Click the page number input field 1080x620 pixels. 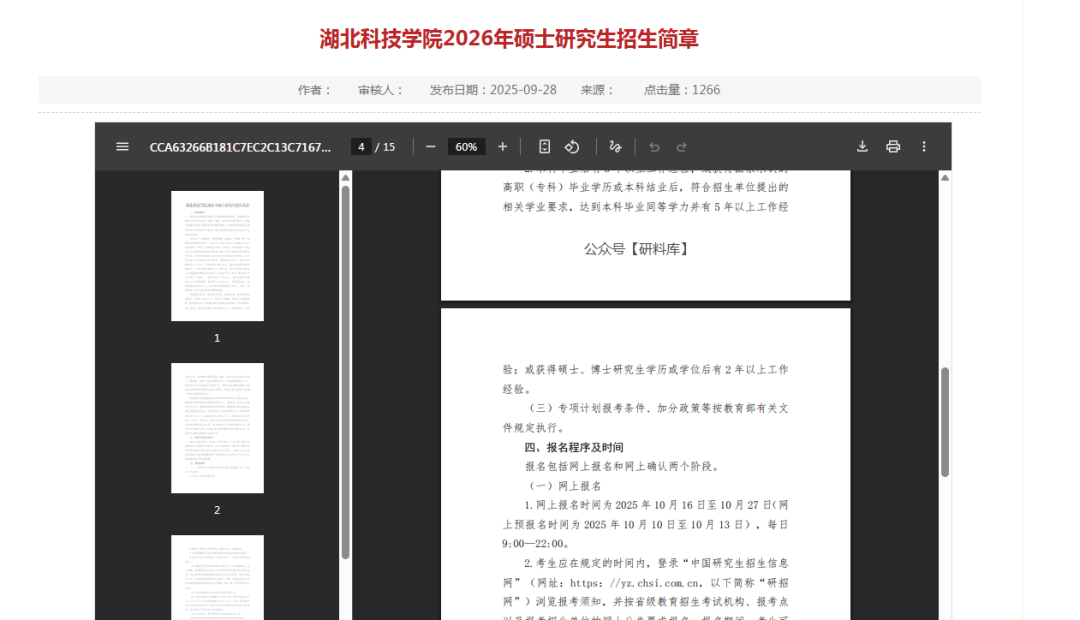click(x=361, y=147)
